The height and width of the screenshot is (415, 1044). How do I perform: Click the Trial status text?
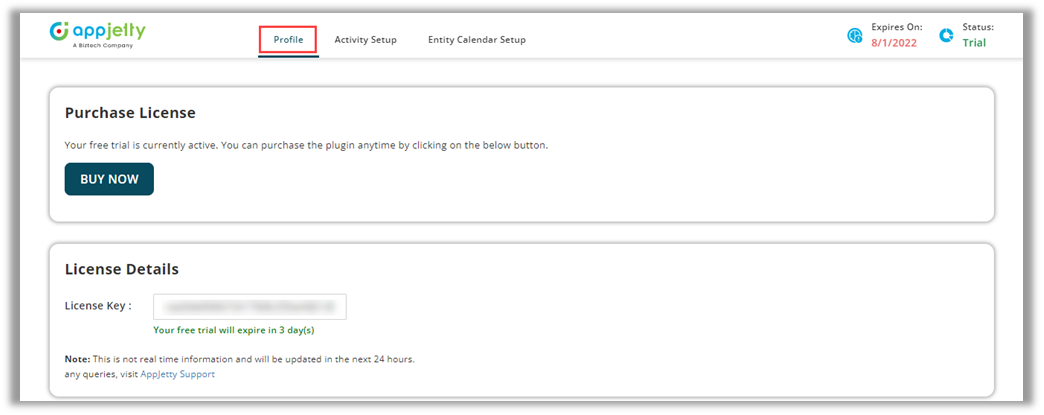pos(973,43)
